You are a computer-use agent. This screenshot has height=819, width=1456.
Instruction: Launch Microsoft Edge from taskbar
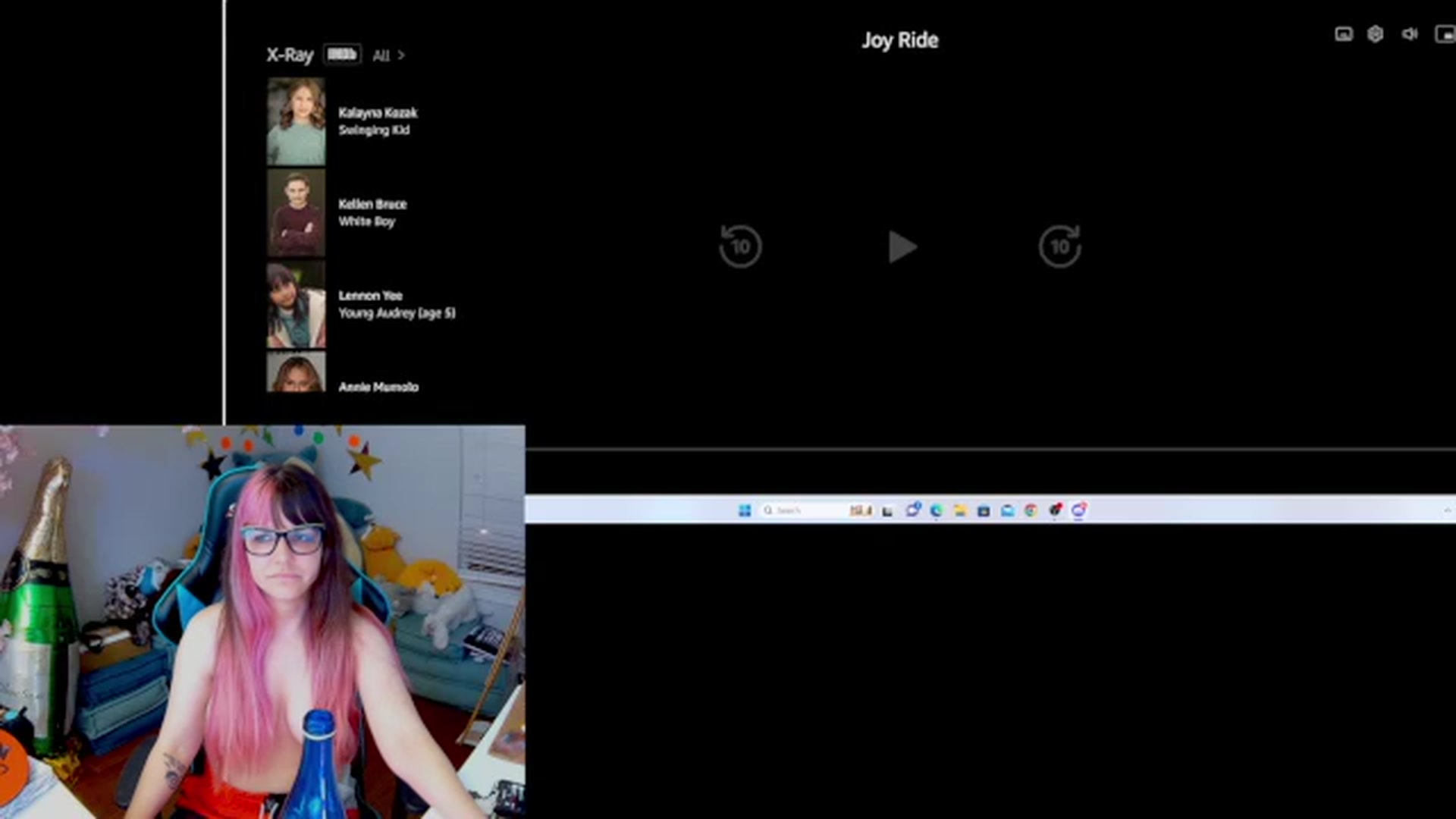tap(937, 510)
